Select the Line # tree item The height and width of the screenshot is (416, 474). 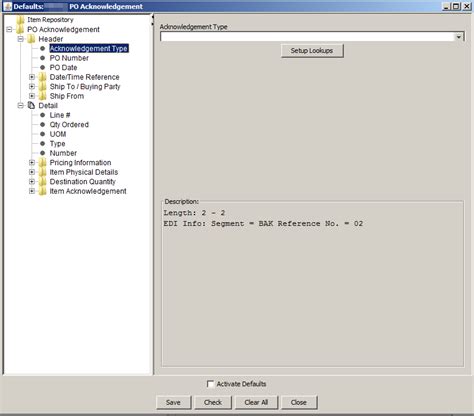(x=60, y=115)
